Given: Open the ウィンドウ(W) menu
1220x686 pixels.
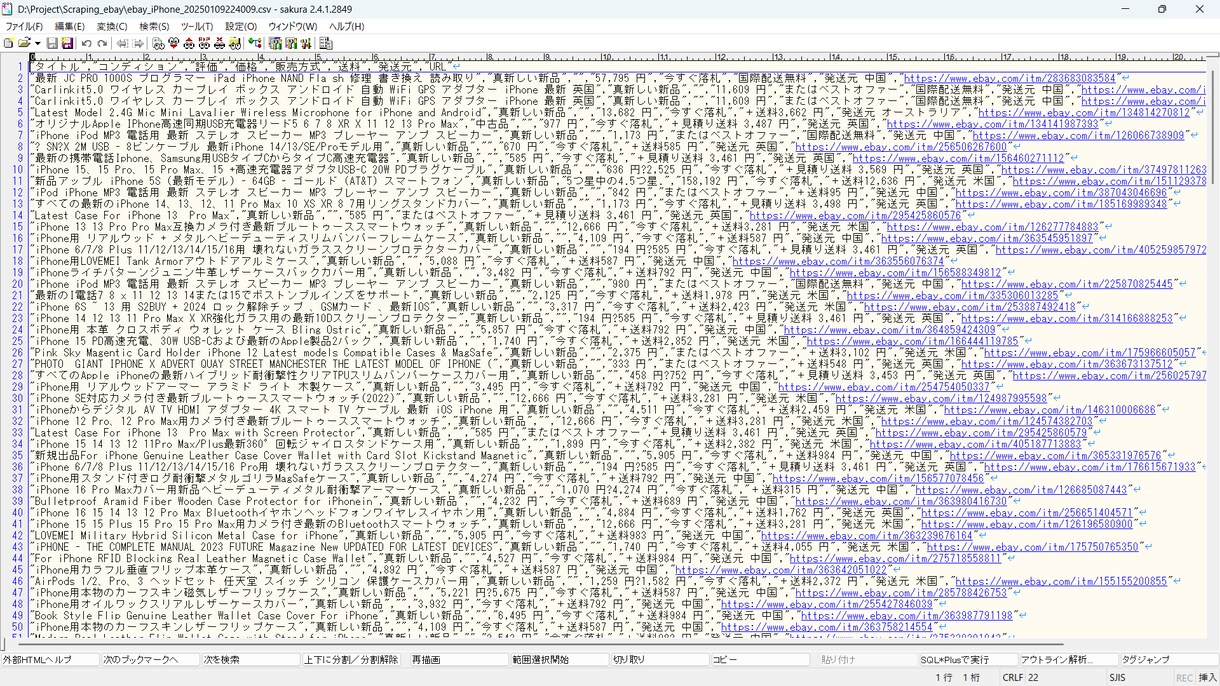Looking at the screenshot, I should pyautogui.click(x=292, y=27).
